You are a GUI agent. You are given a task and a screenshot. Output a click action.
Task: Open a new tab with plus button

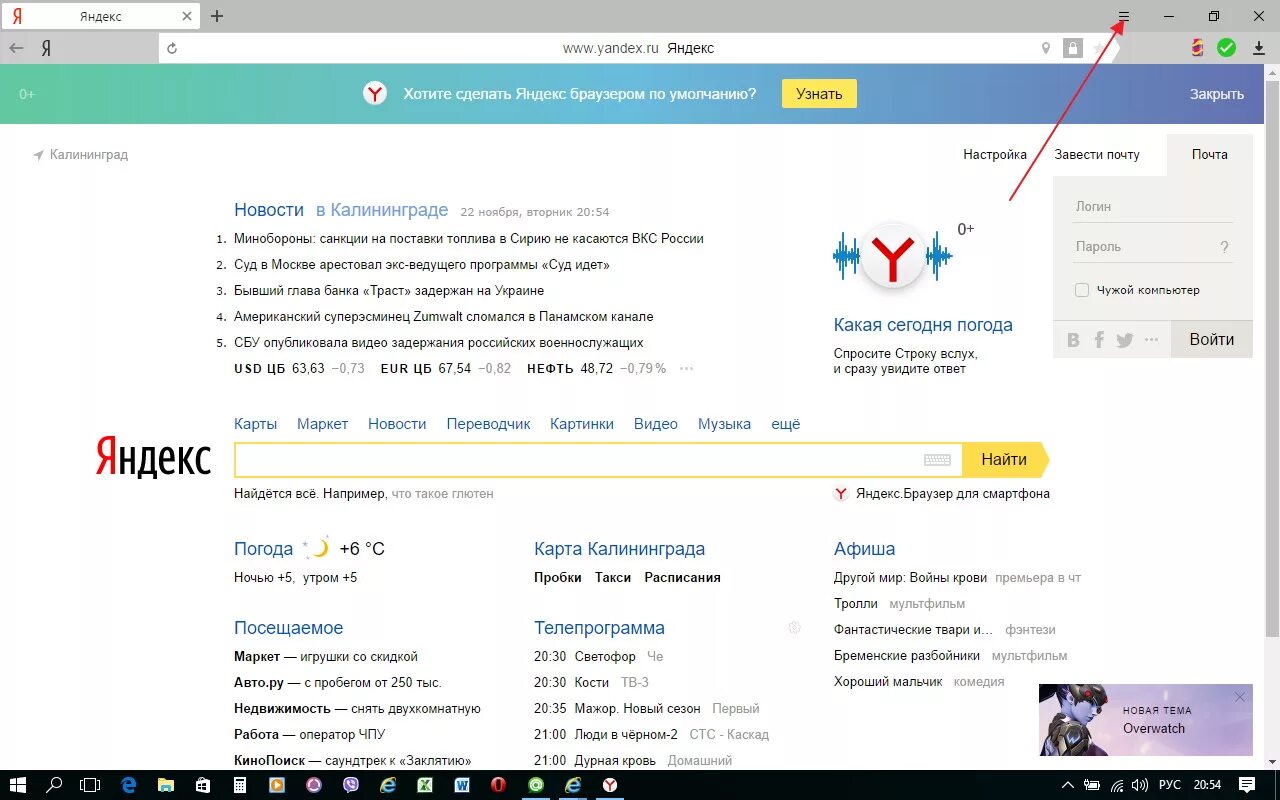click(217, 16)
